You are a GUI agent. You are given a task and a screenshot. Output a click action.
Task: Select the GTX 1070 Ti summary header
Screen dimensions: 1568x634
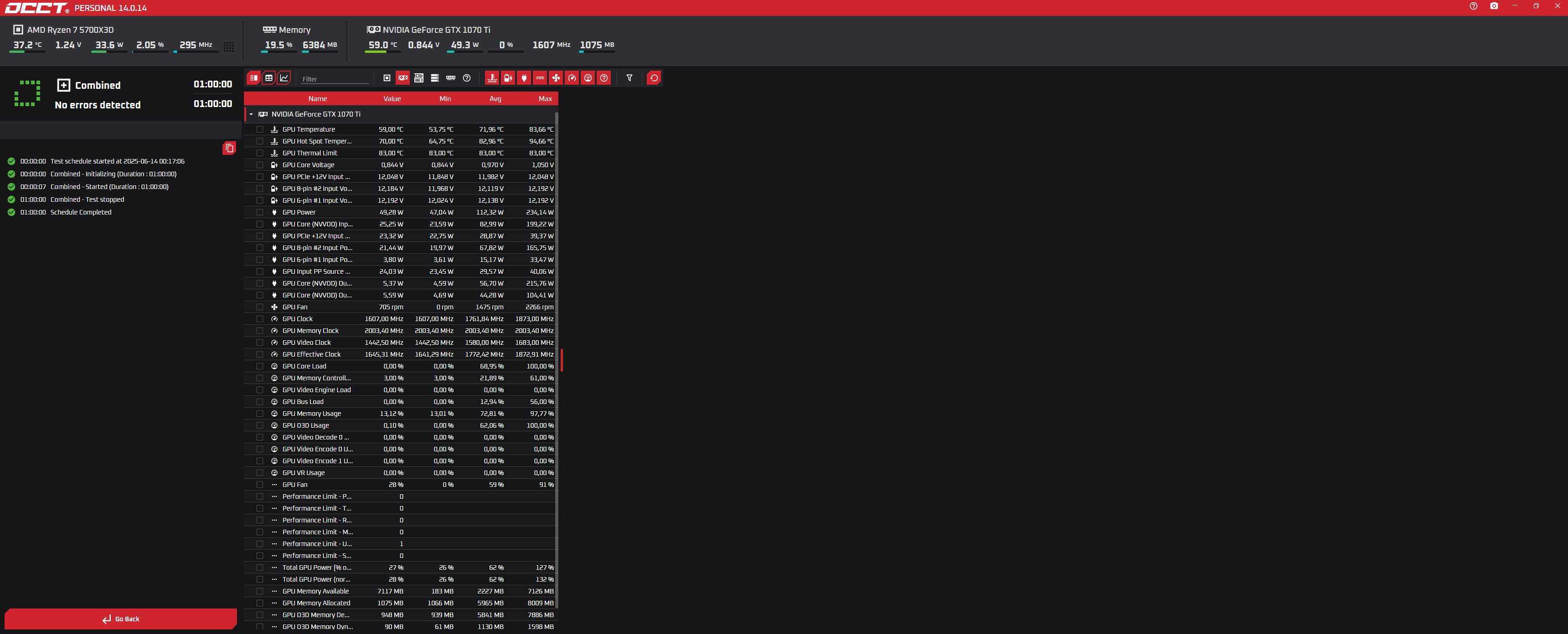[x=428, y=30]
